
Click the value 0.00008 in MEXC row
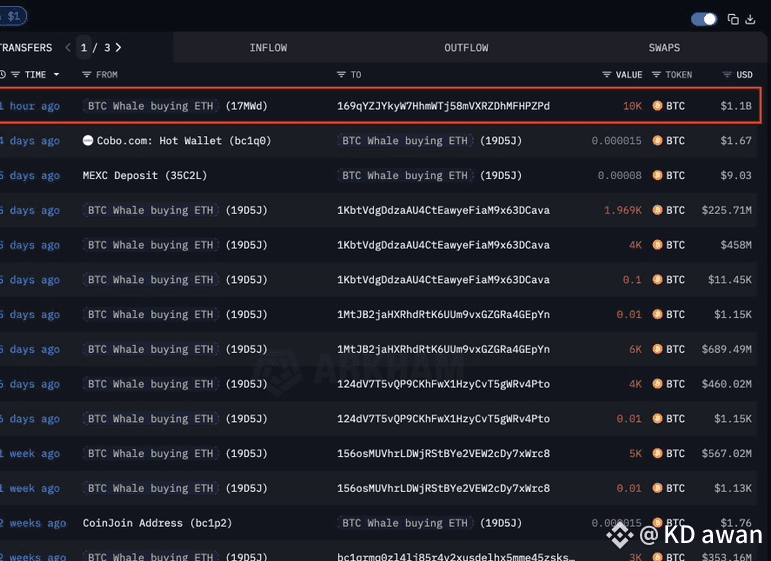(x=620, y=176)
